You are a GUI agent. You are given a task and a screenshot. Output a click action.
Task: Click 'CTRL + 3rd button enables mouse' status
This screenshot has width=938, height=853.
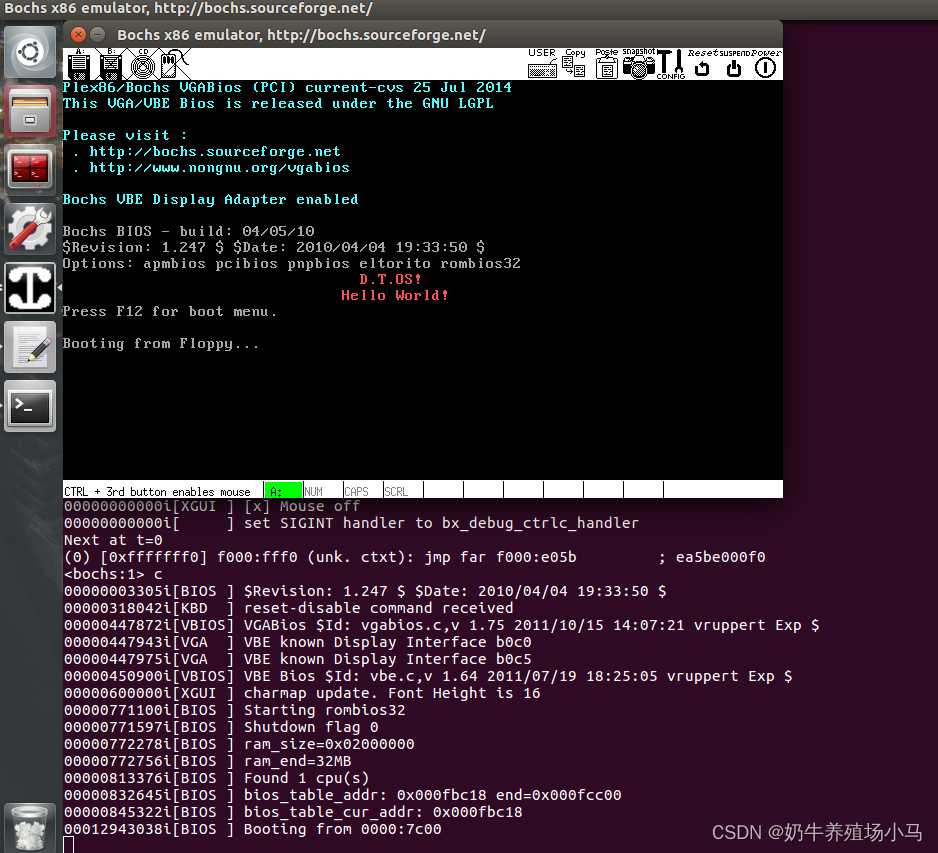point(157,491)
